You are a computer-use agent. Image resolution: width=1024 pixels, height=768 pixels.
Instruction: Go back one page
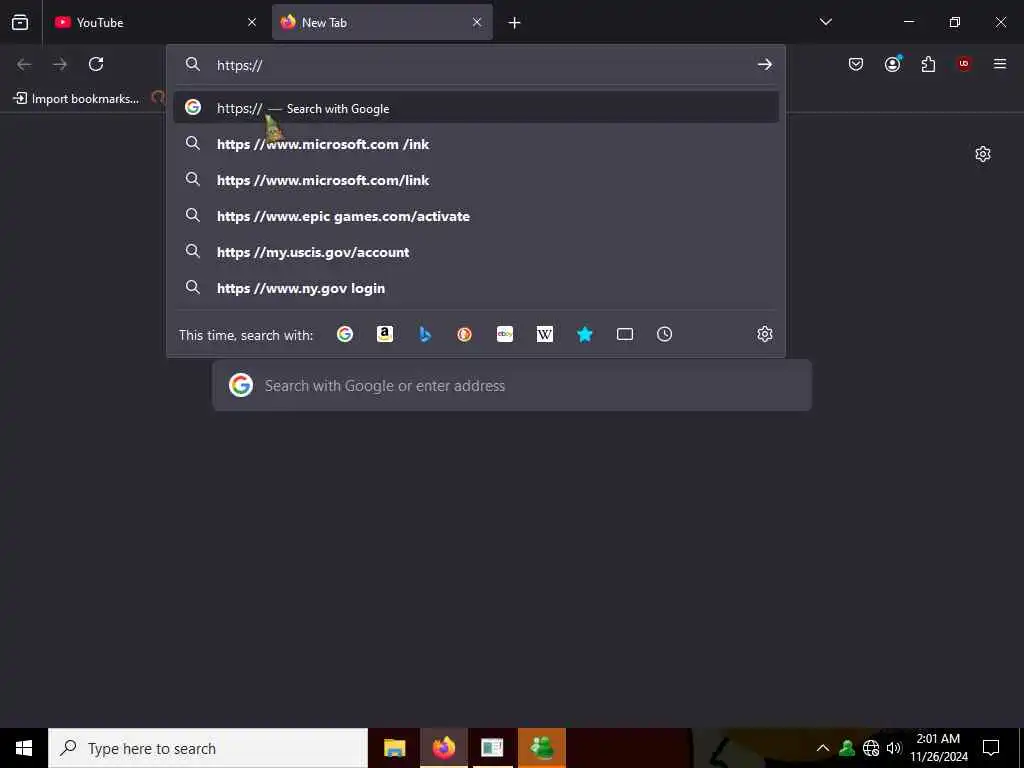(24, 64)
